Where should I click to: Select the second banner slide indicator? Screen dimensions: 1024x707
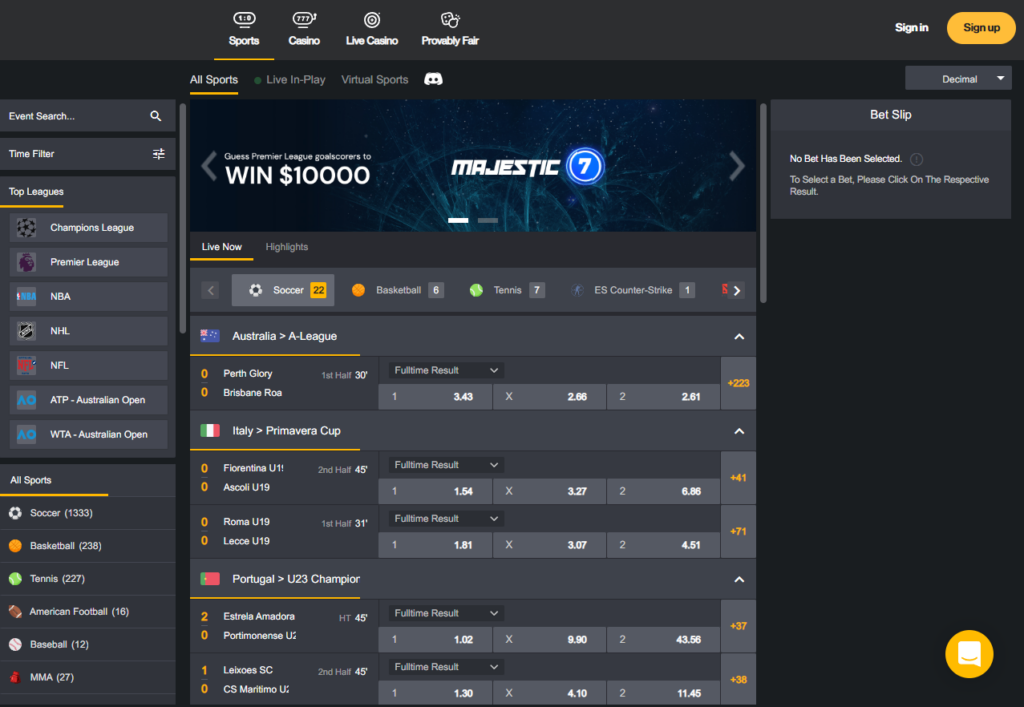pos(488,221)
